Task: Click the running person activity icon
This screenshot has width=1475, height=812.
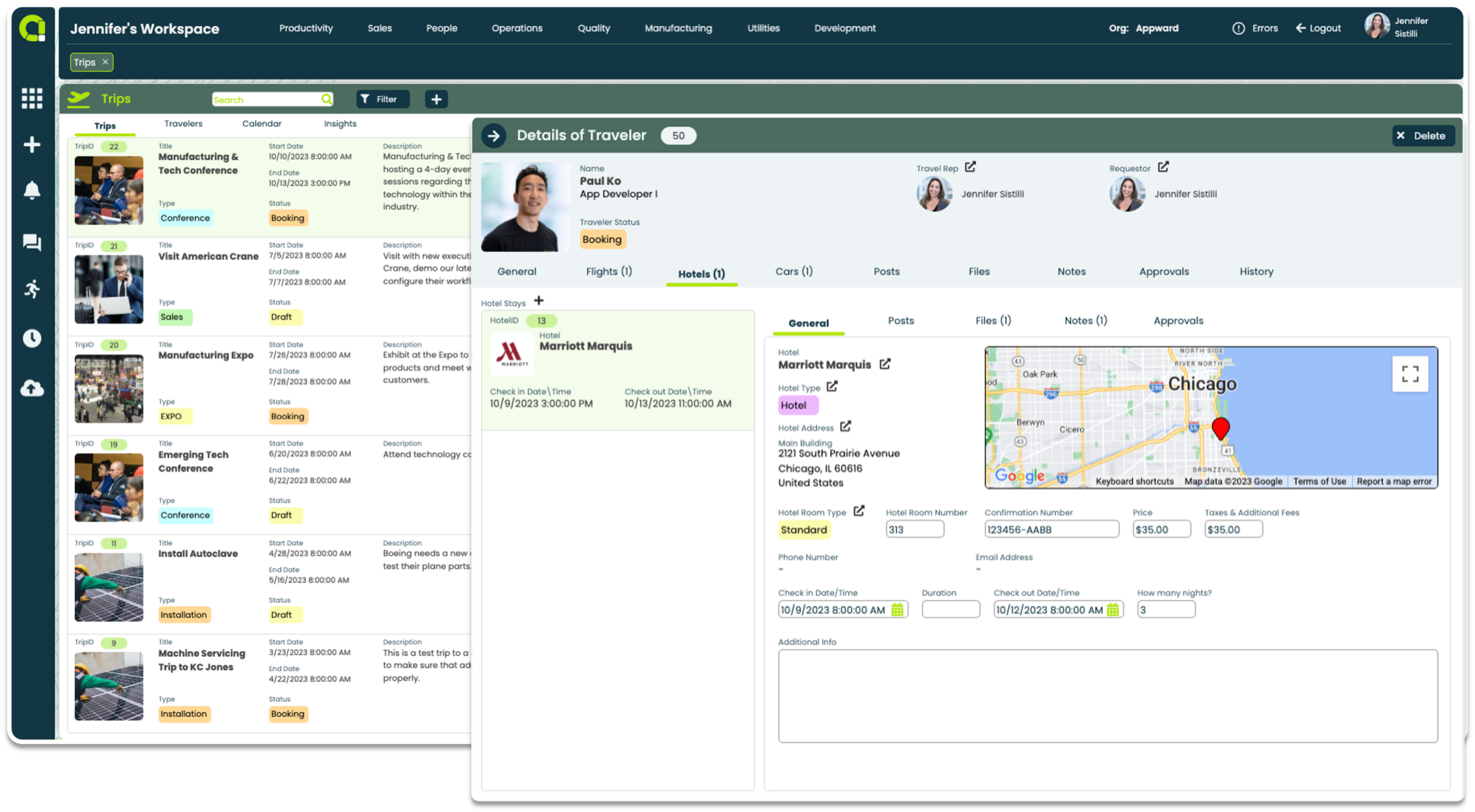Action: click(32, 289)
